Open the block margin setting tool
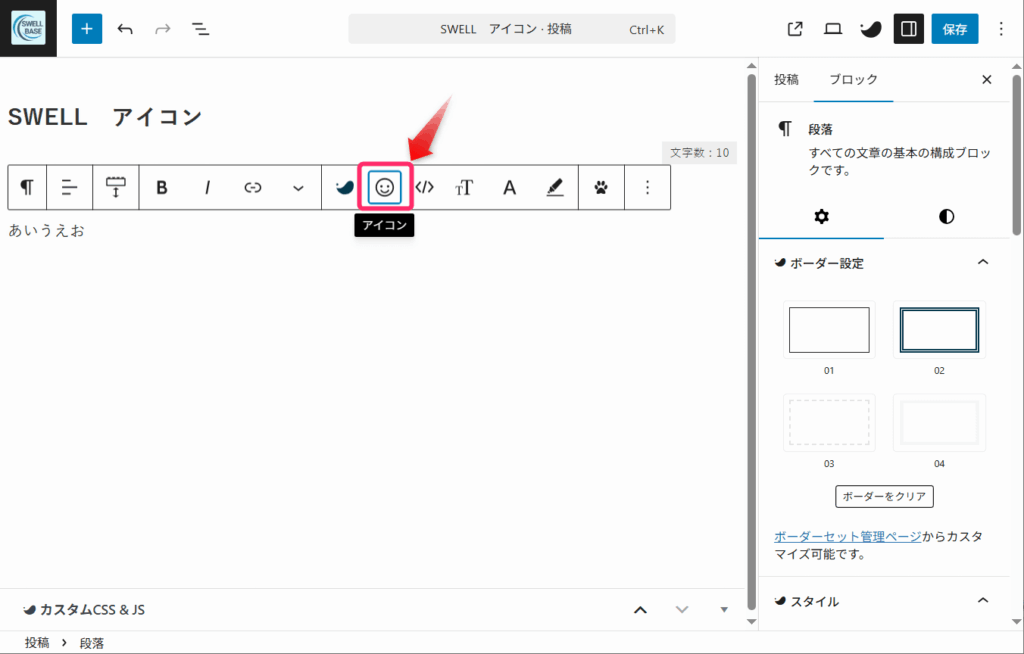Viewport: 1024px width, 654px height. click(x=116, y=188)
